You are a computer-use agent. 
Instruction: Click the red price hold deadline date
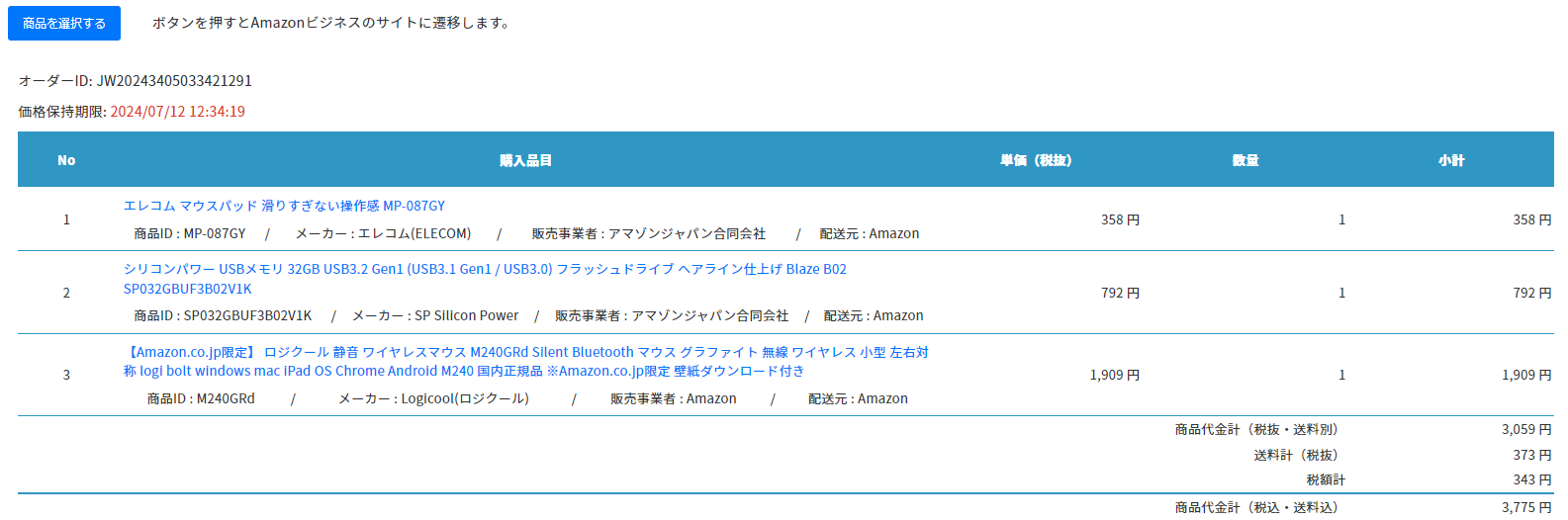178,112
